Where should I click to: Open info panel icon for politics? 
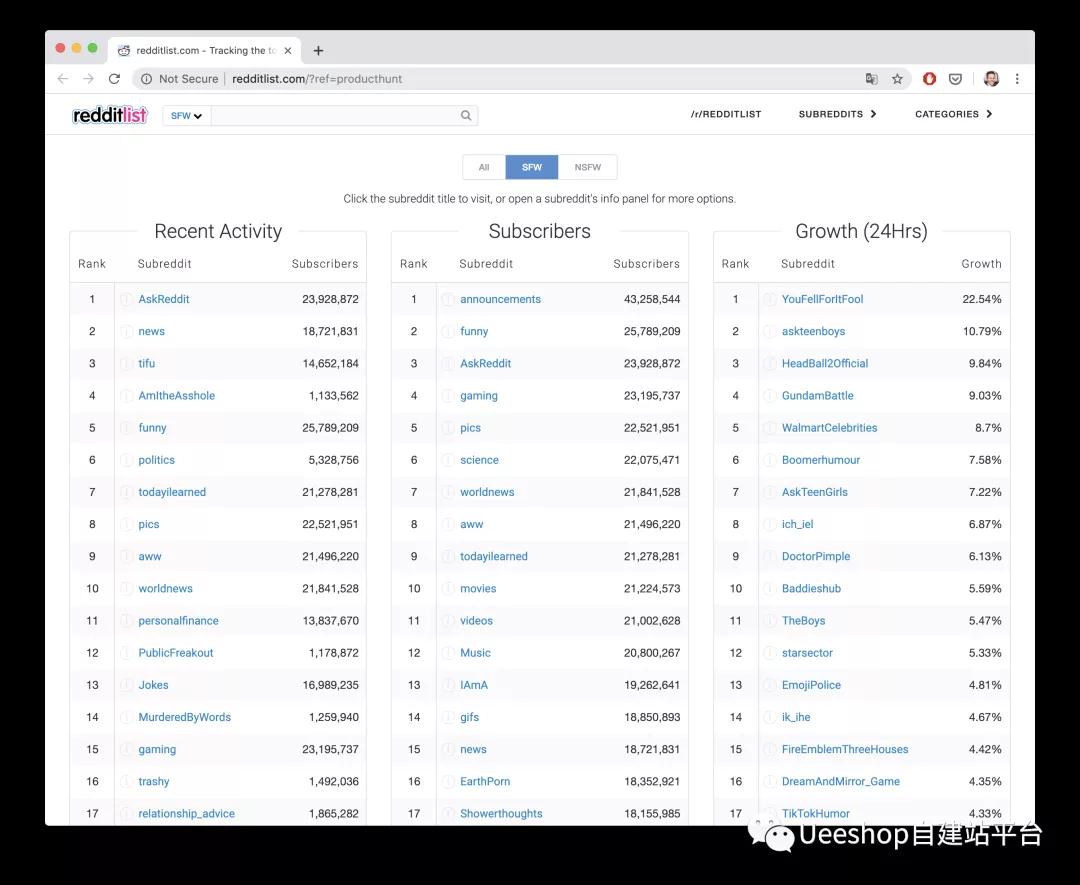[126, 459]
